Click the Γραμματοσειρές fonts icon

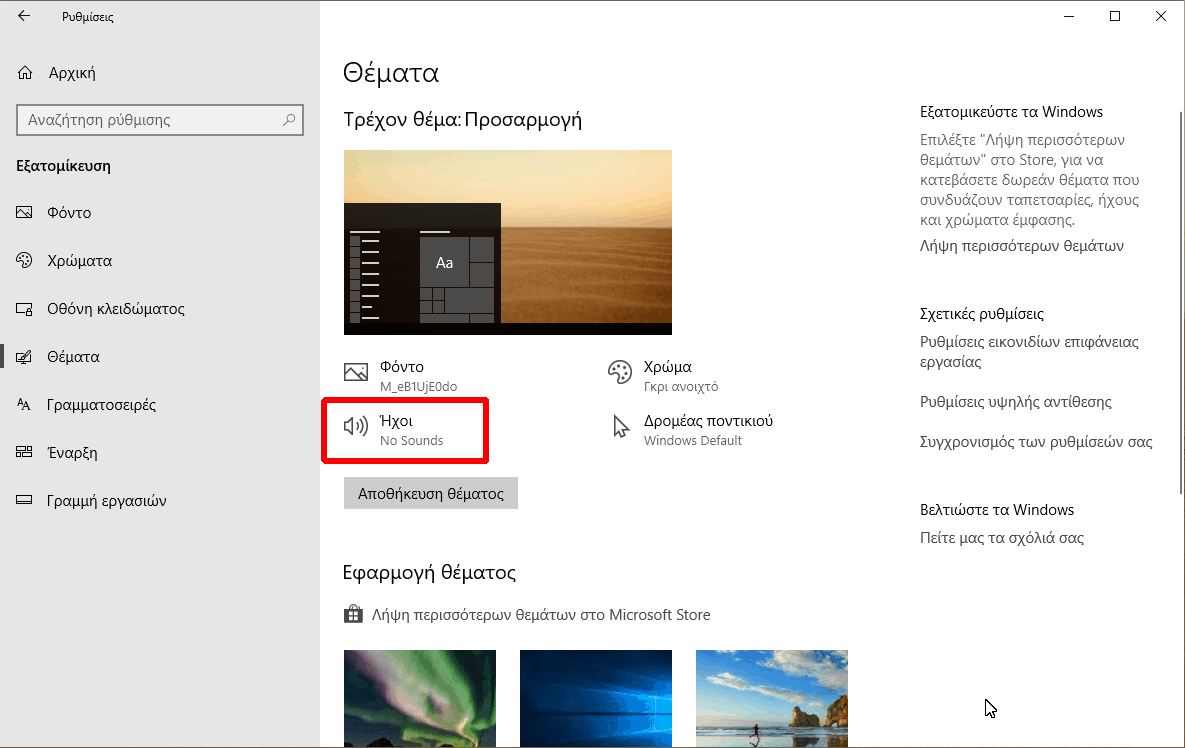click(x=24, y=405)
